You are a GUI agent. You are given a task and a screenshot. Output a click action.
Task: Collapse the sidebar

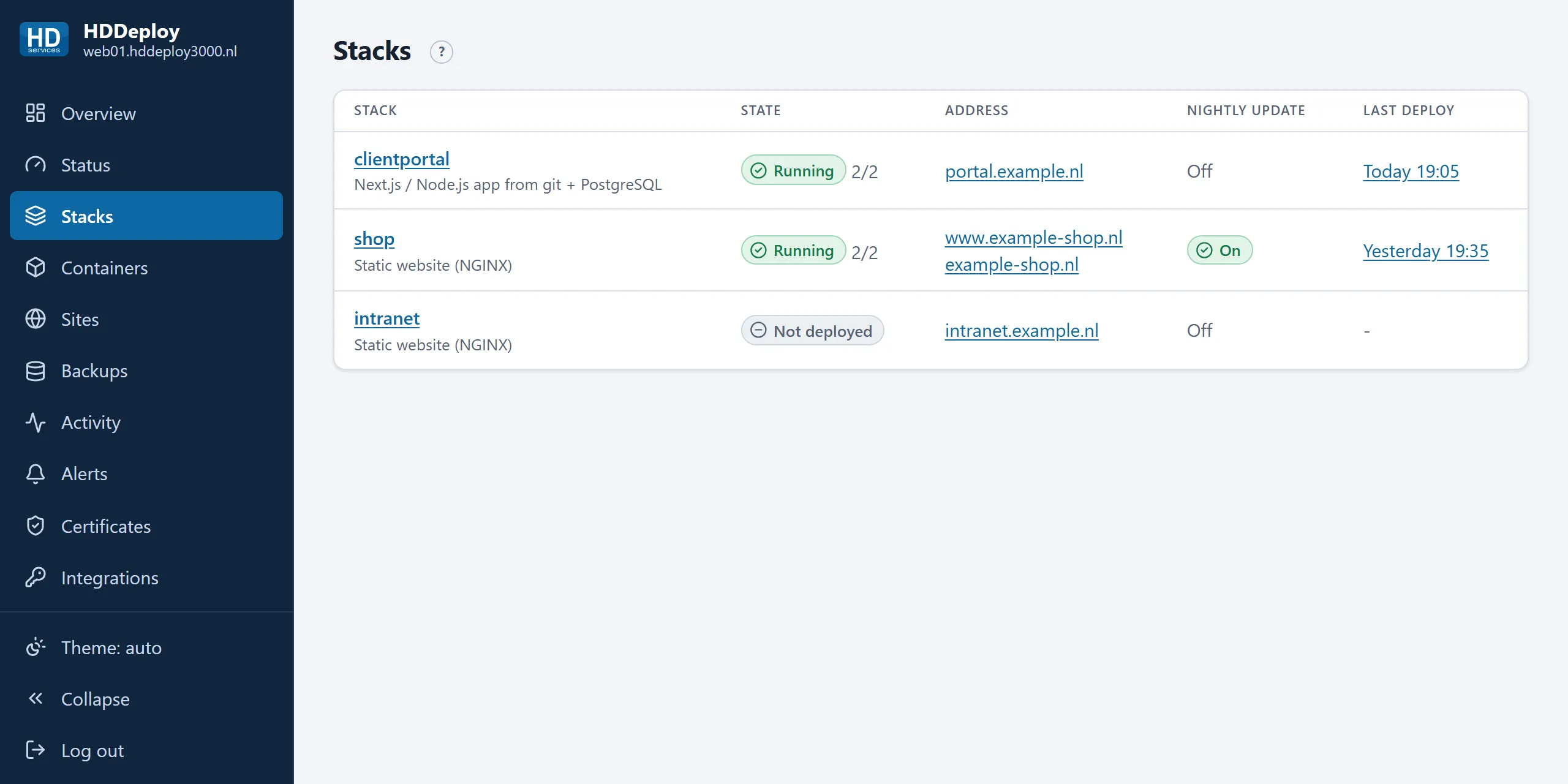tap(146, 699)
